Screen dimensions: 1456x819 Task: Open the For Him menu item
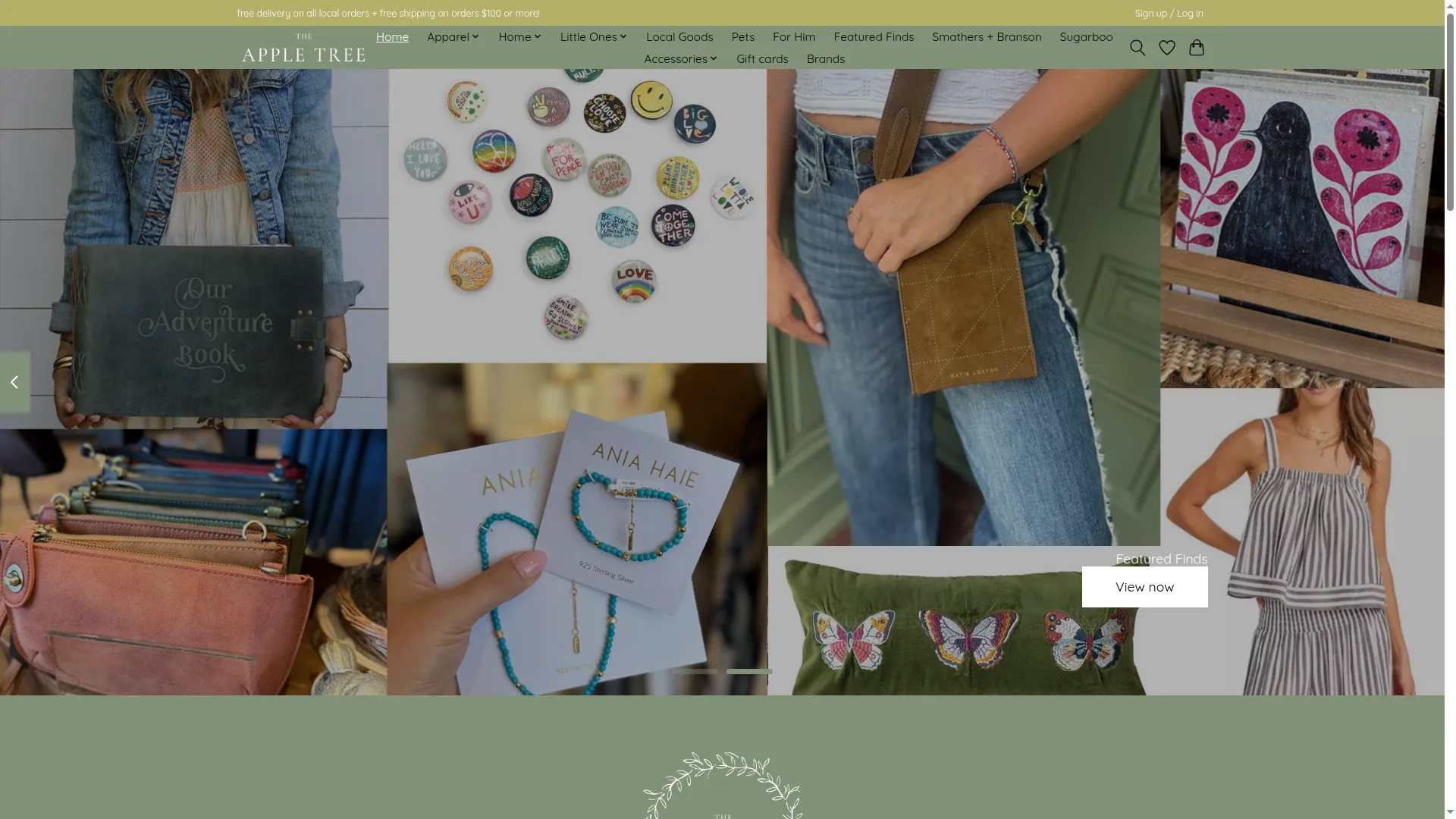(x=794, y=36)
